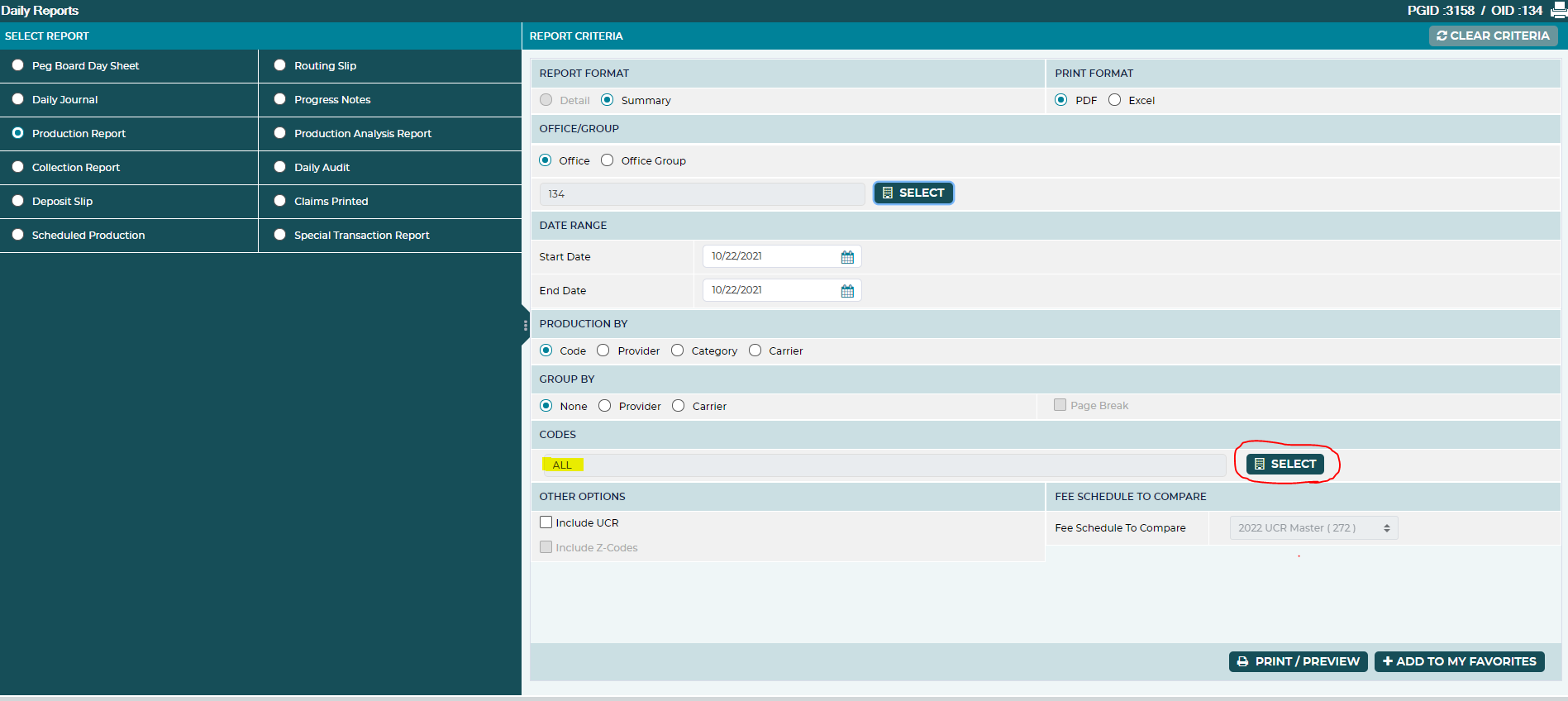Set Production By to Code
This screenshot has width=1568, height=701.
click(546, 350)
